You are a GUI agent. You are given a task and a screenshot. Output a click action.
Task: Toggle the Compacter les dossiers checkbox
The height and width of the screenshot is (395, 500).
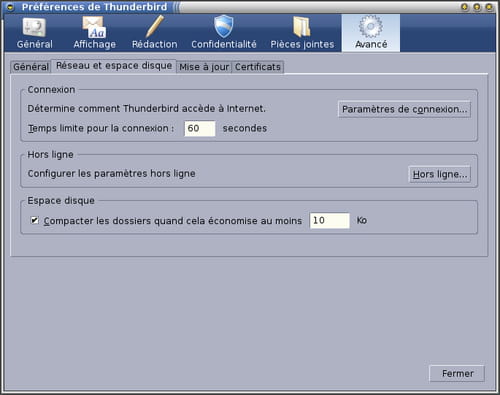coord(35,220)
